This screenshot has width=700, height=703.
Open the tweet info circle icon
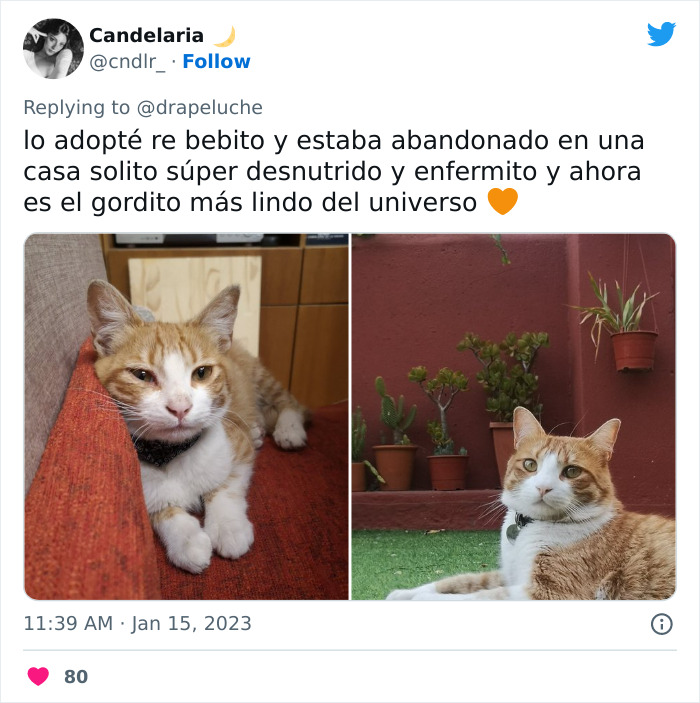point(661,624)
